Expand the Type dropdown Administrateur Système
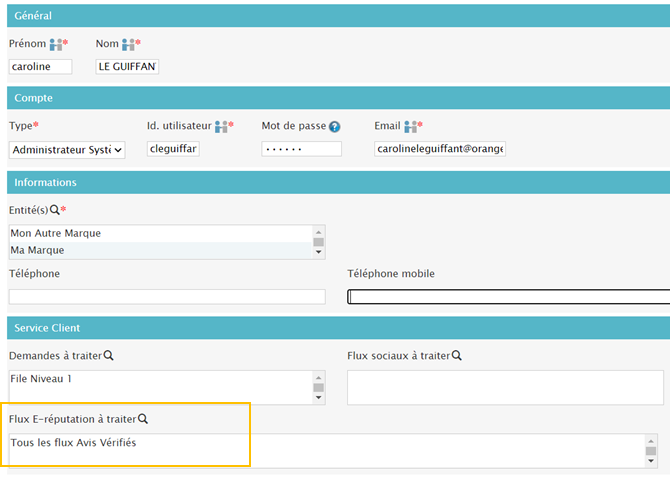The height and width of the screenshot is (477, 670). click(x=67, y=149)
